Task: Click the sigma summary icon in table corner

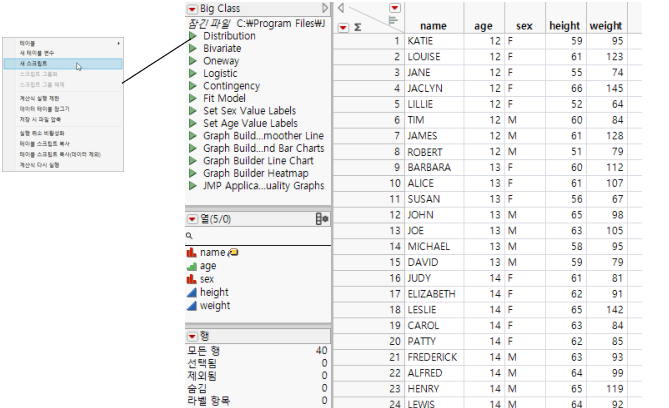Action: coord(358,27)
